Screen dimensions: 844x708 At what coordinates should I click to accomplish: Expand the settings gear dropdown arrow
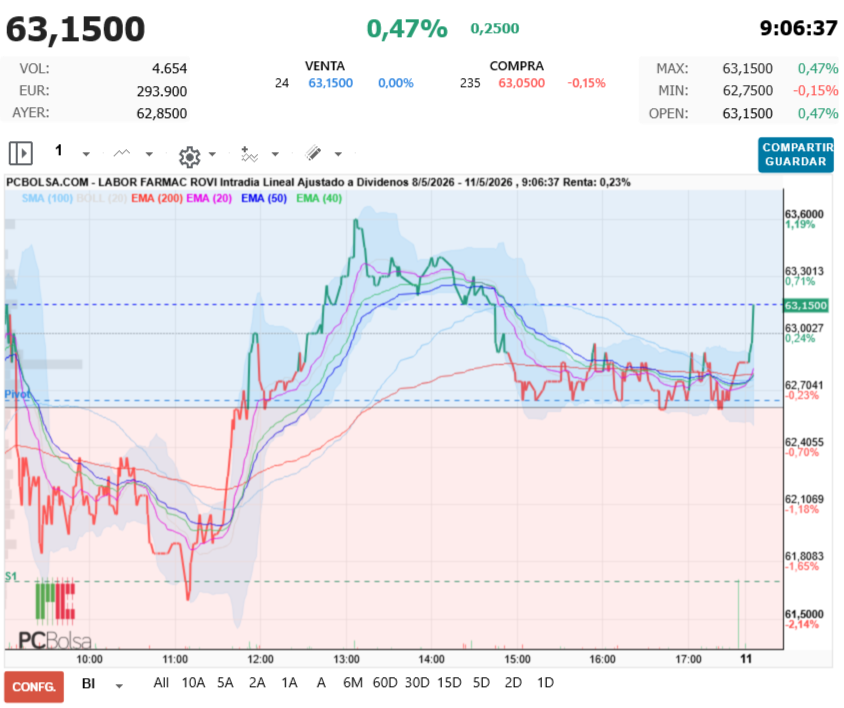212,155
